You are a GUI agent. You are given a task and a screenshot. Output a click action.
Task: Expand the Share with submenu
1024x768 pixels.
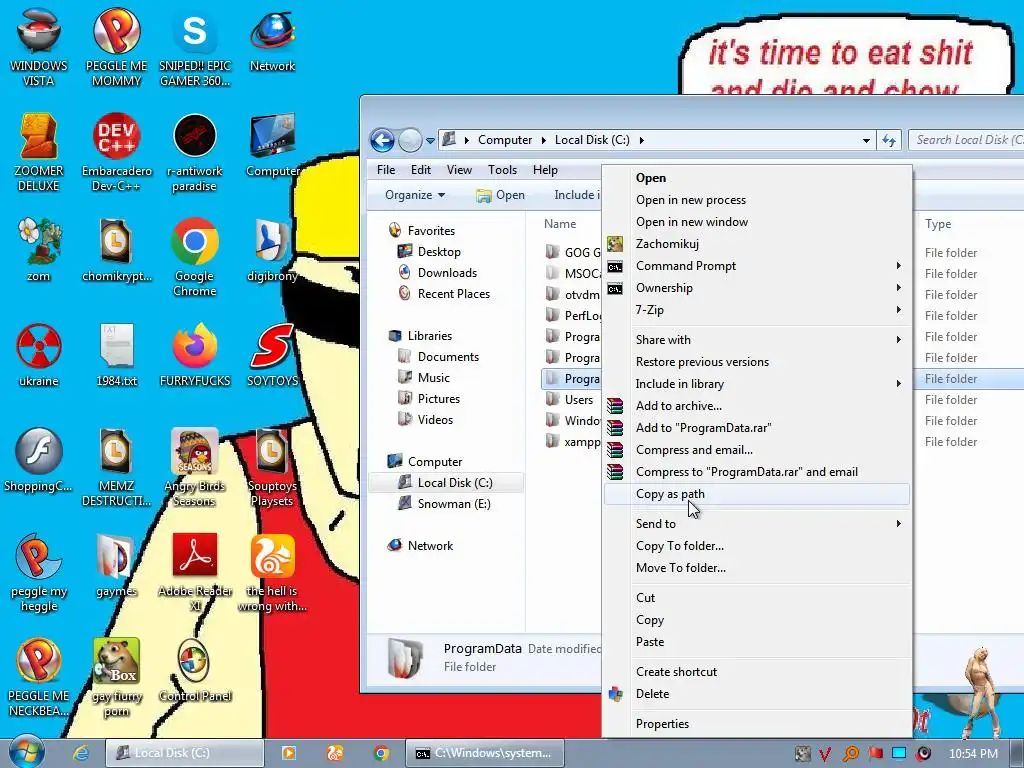point(758,340)
